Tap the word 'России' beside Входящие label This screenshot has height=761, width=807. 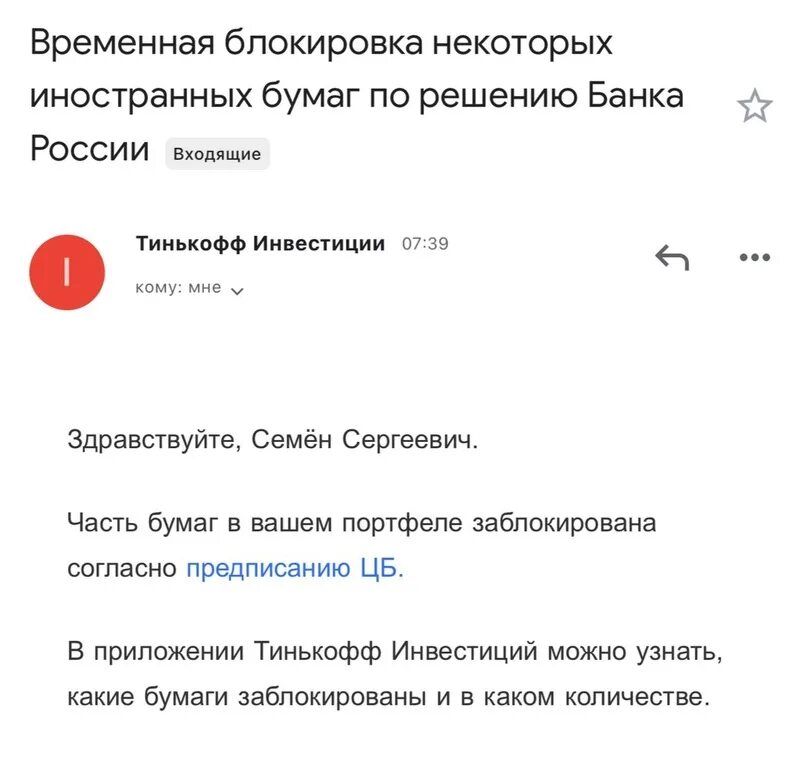tap(90, 149)
